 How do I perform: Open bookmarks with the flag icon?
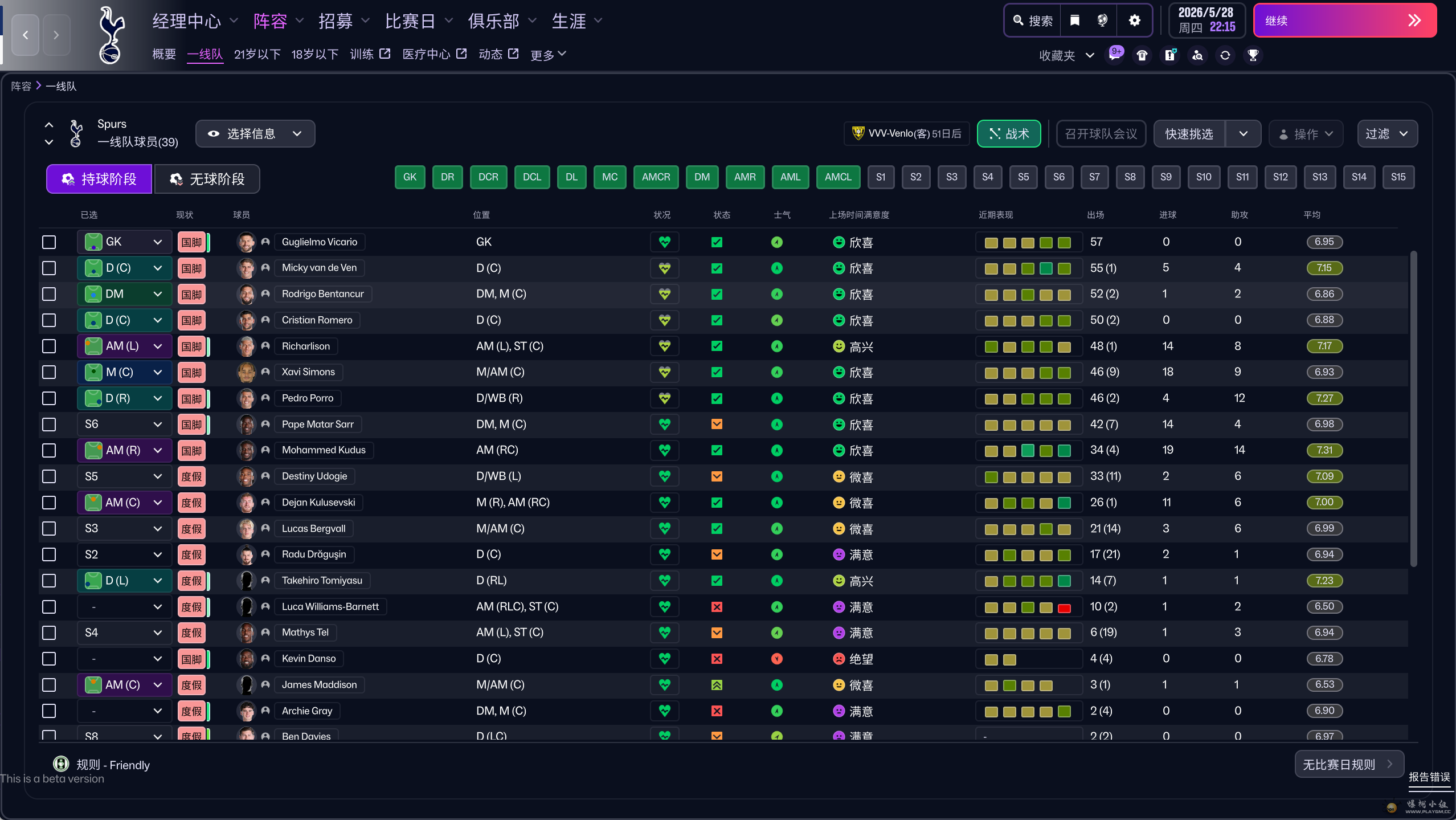(x=1074, y=20)
